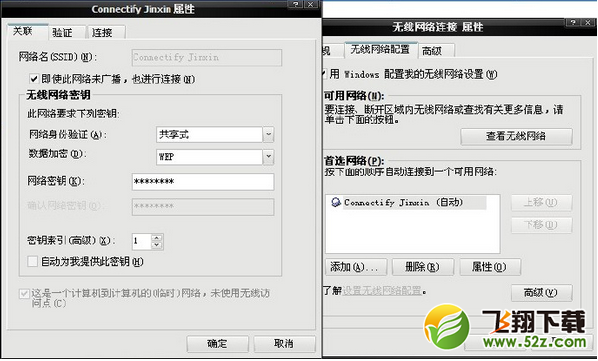The image size is (598, 361).
Task: Click the help icon in Connectify Jinxin 属性 title bar
Action: tap(295, 4)
